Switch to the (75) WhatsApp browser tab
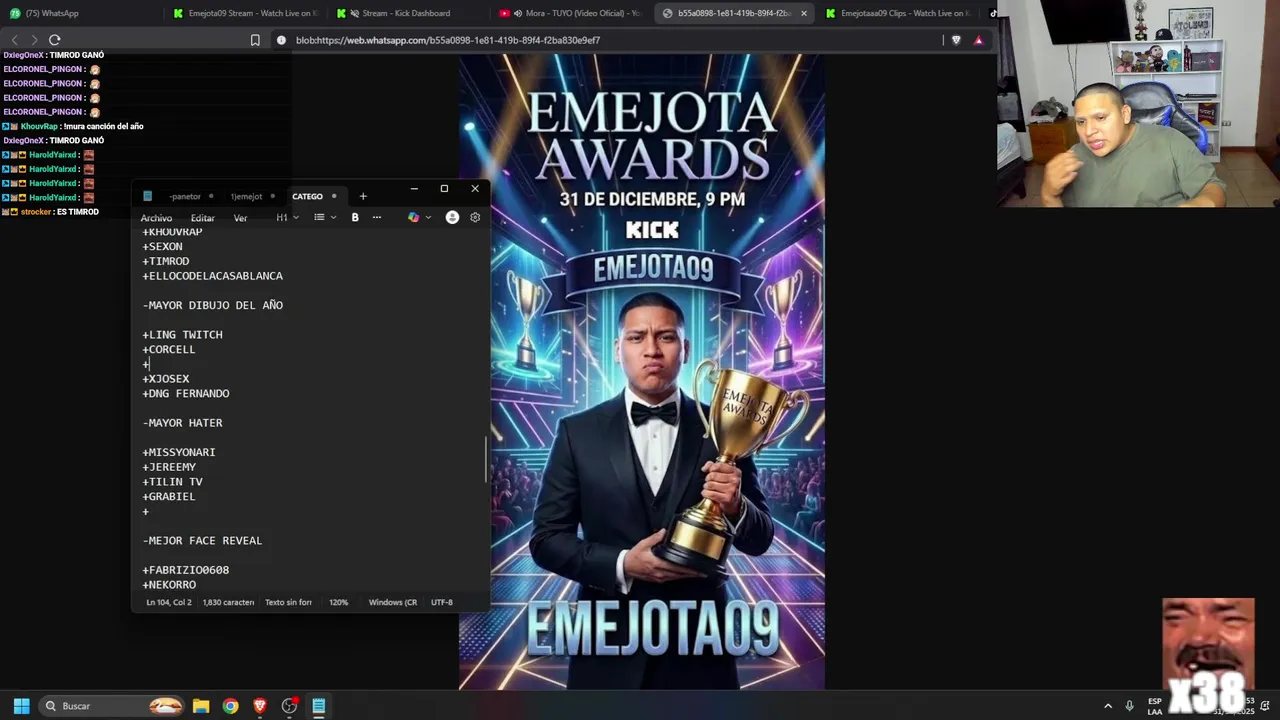 click(x=80, y=13)
